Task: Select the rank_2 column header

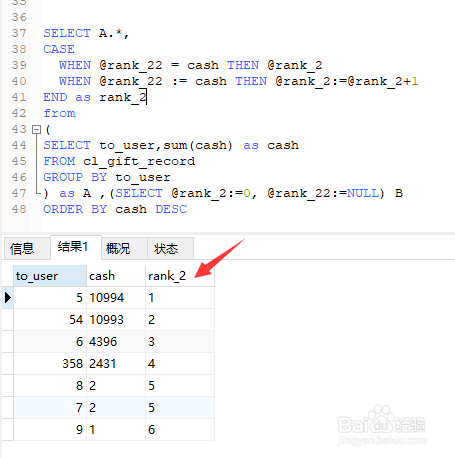Action: pos(180,276)
